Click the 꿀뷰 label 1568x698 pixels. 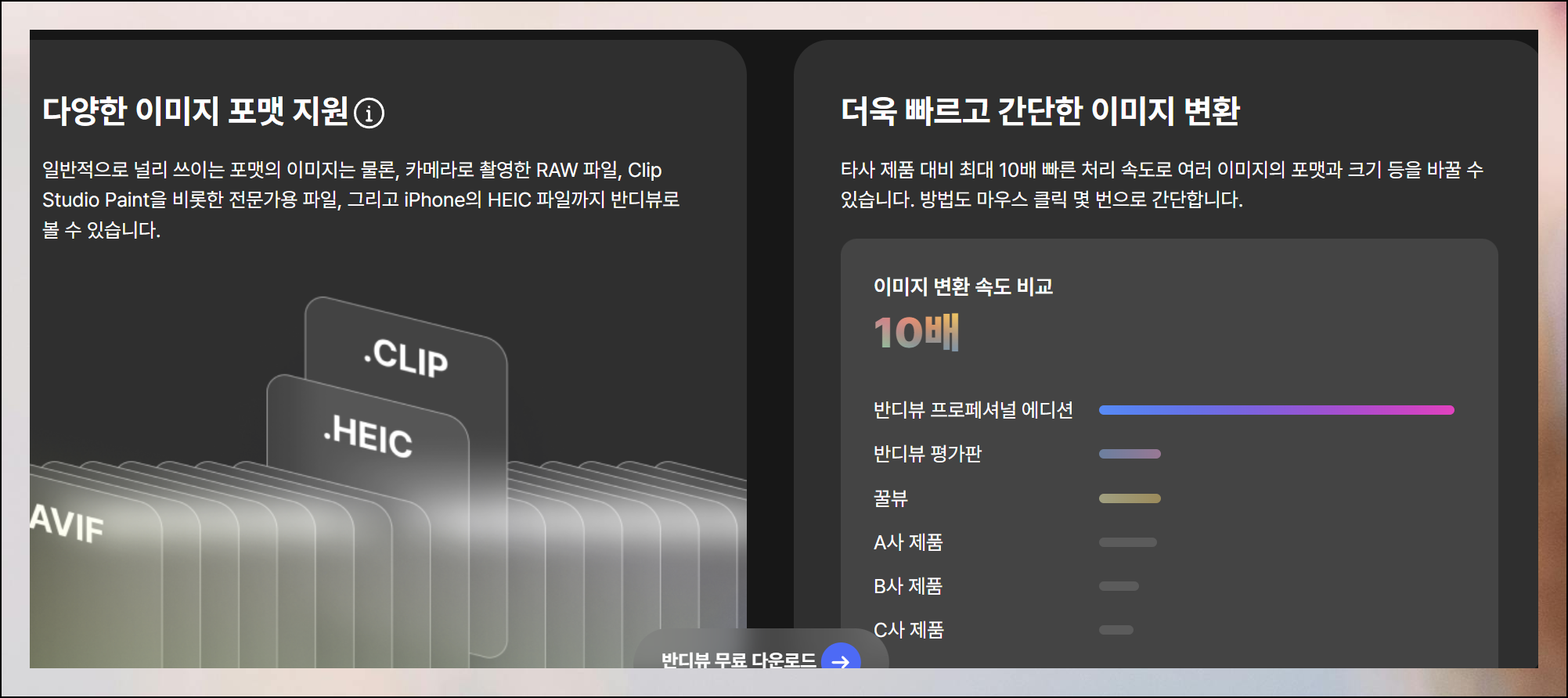click(891, 498)
